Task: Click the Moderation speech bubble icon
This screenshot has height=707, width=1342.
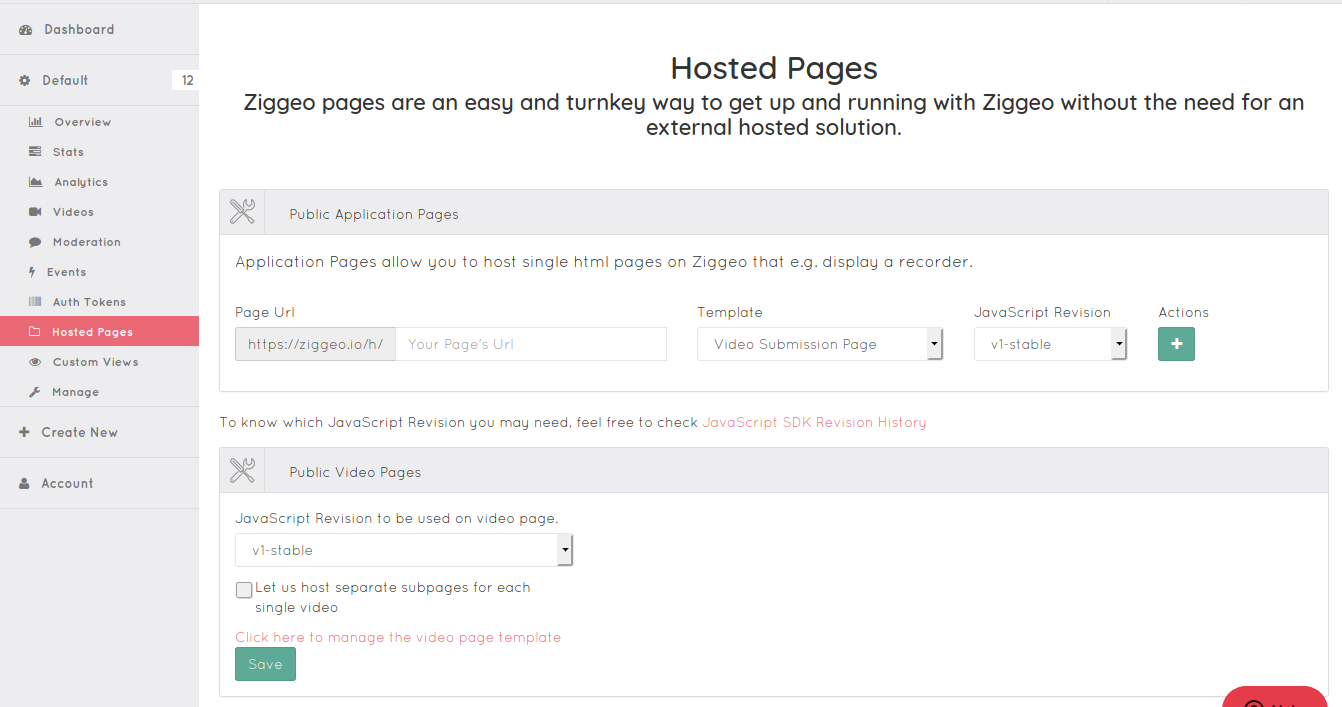Action: coord(35,242)
